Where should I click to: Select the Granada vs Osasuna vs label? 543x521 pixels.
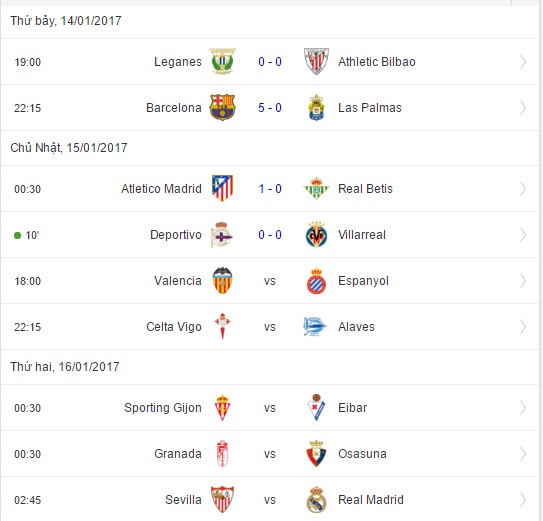pos(270,454)
